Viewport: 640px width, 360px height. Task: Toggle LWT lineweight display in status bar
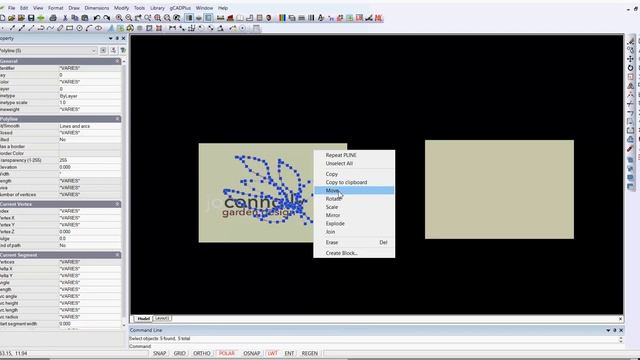pos(273,353)
